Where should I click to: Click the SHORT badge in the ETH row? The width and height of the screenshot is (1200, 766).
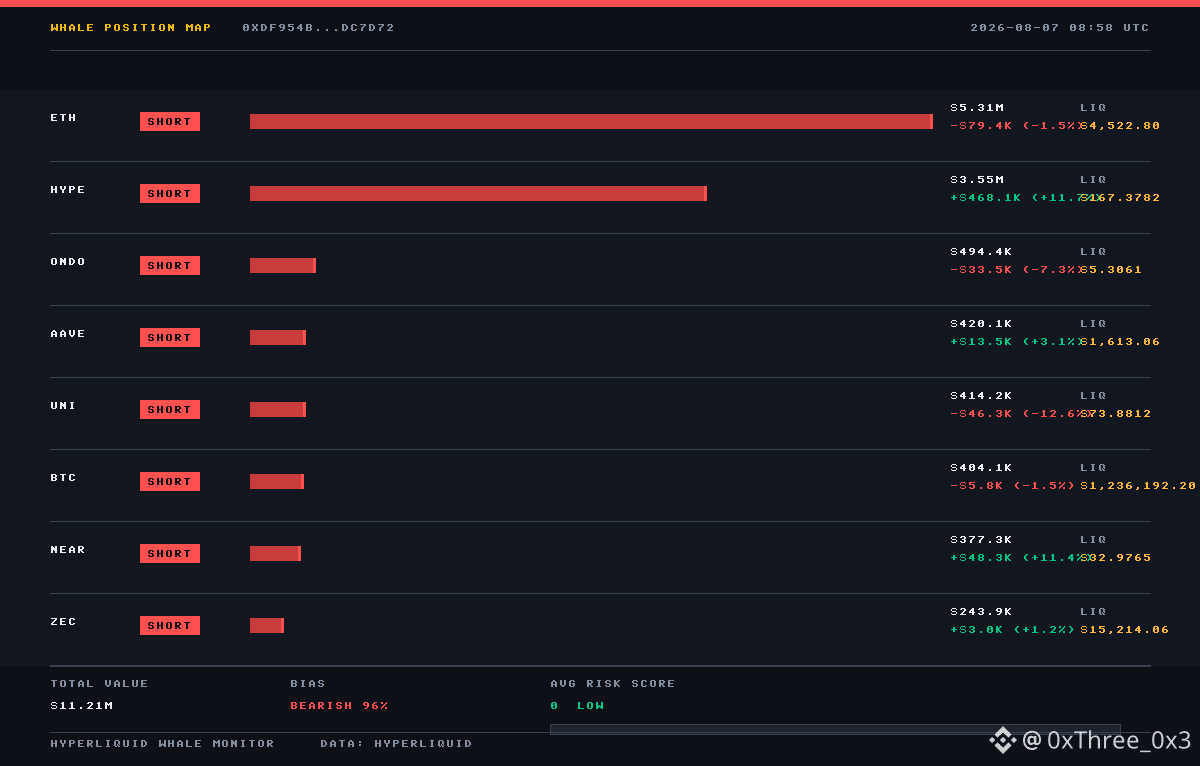pyautogui.click(x=170, y=122)
